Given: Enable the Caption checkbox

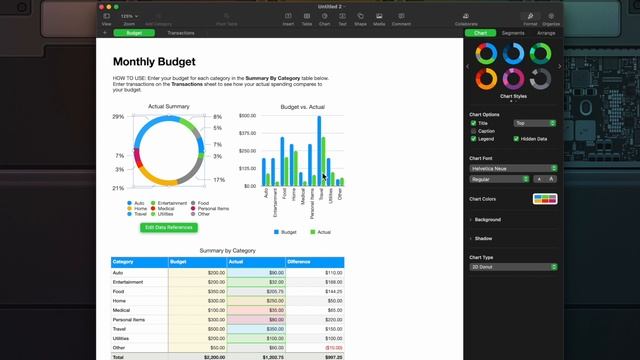Looking at the screenshot, I should (473, 131).
